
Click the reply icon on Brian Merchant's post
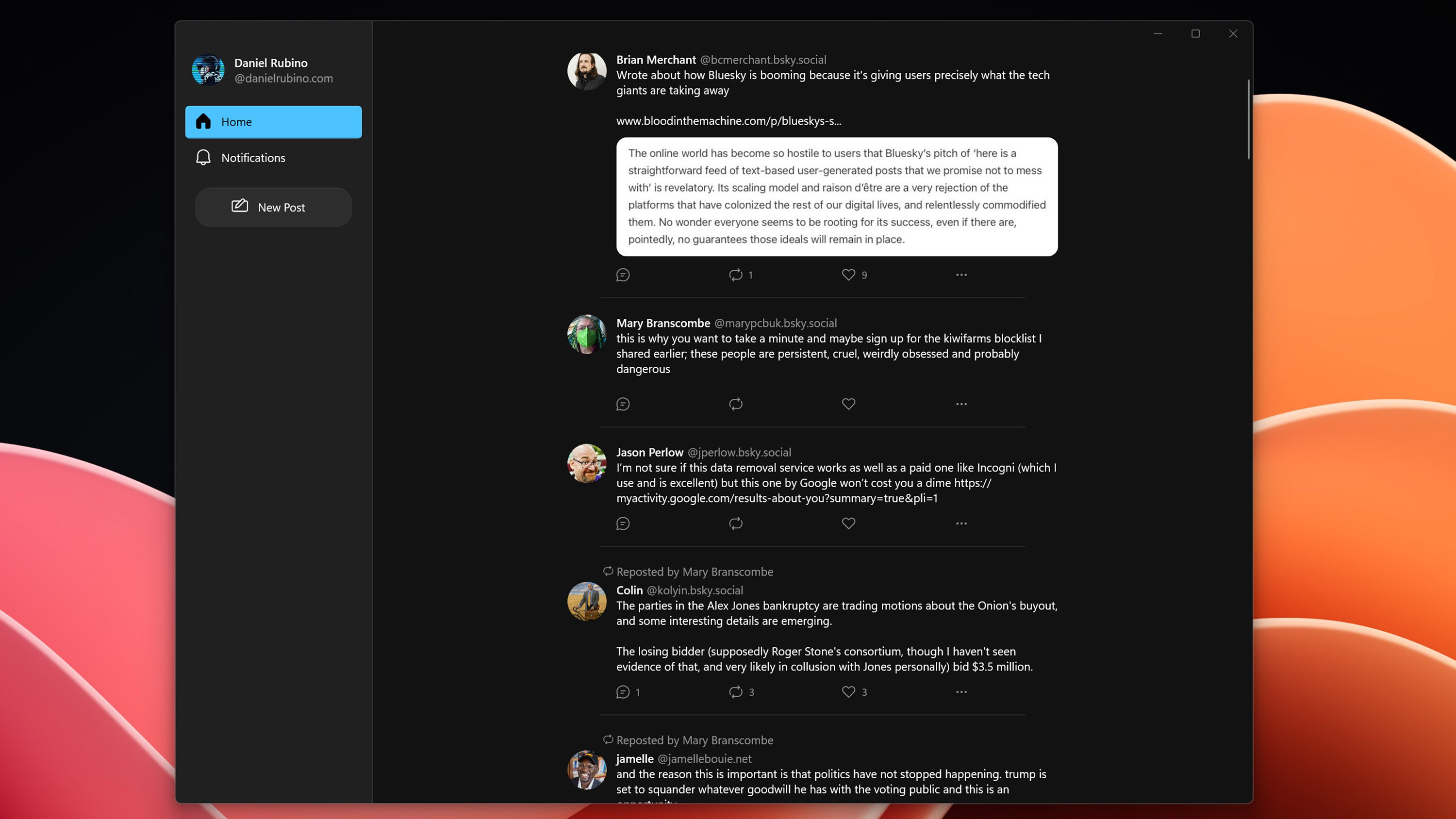623,274
